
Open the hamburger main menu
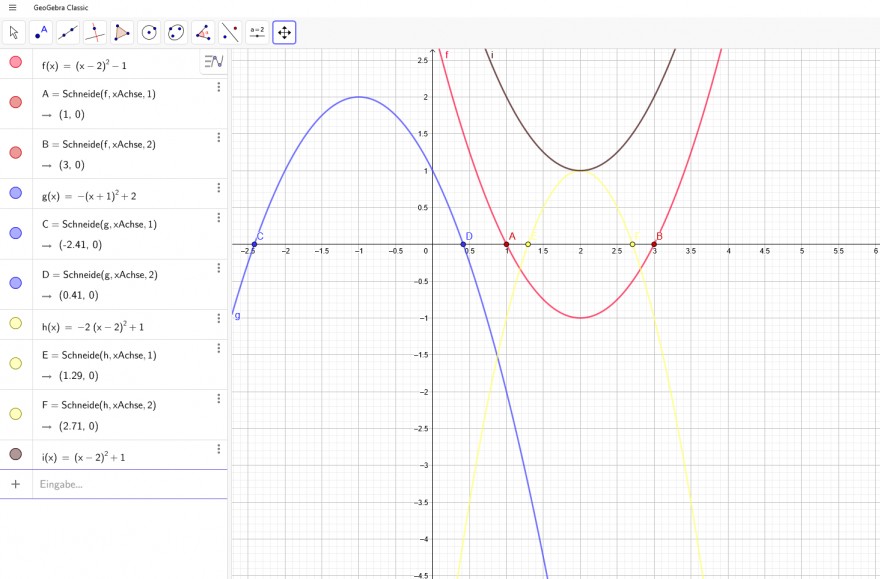tap(12, 8)
